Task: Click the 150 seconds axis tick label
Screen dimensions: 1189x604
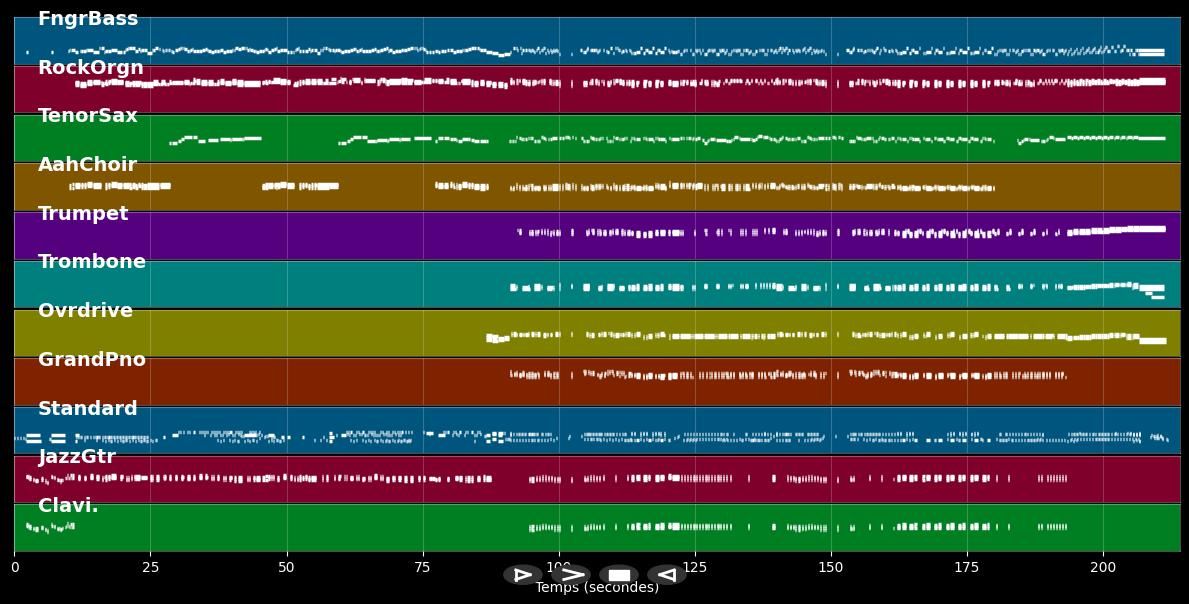Action: point(831,567)
